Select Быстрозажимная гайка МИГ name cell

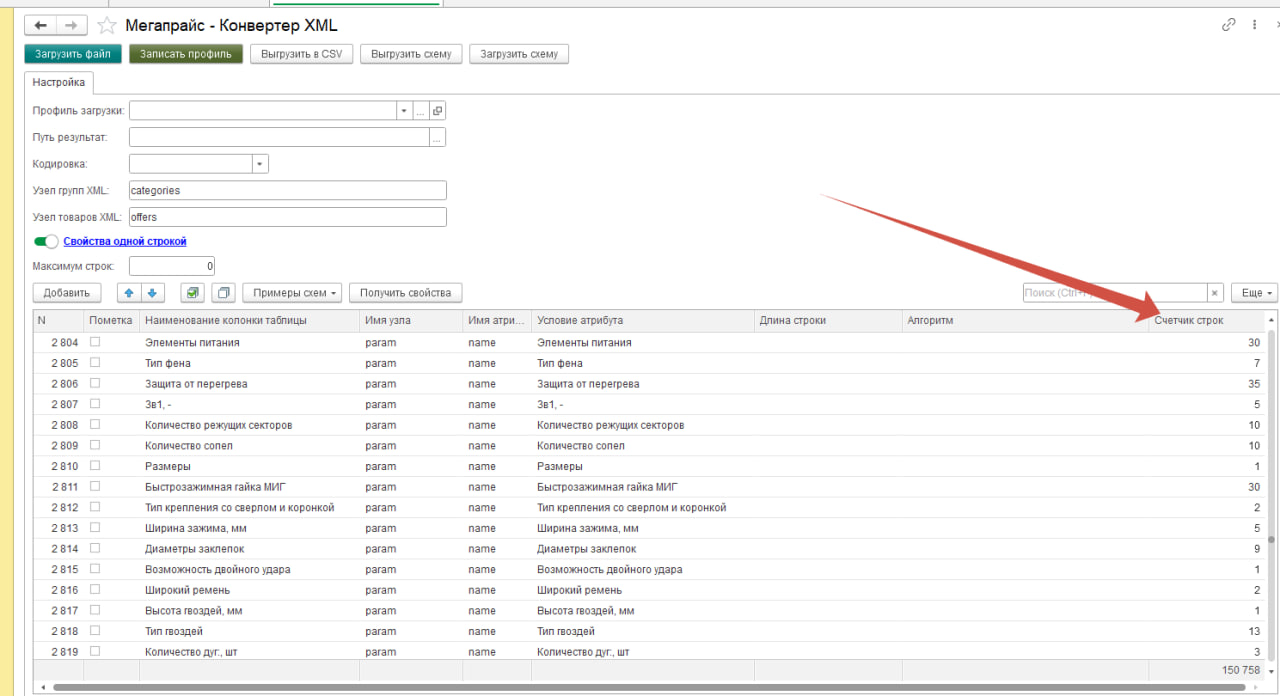(249, 487)
